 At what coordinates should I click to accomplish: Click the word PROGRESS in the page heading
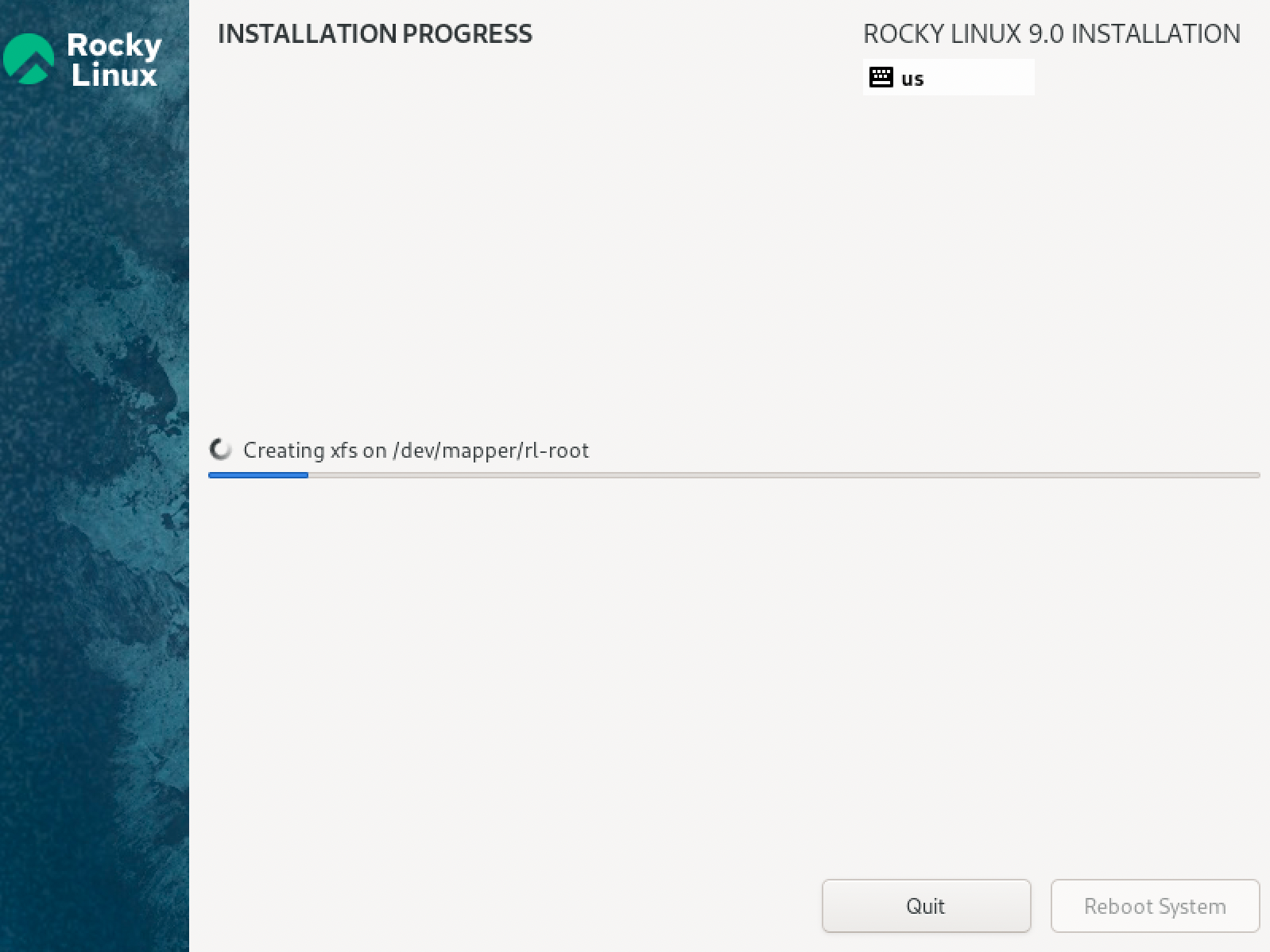pos(467,34)
